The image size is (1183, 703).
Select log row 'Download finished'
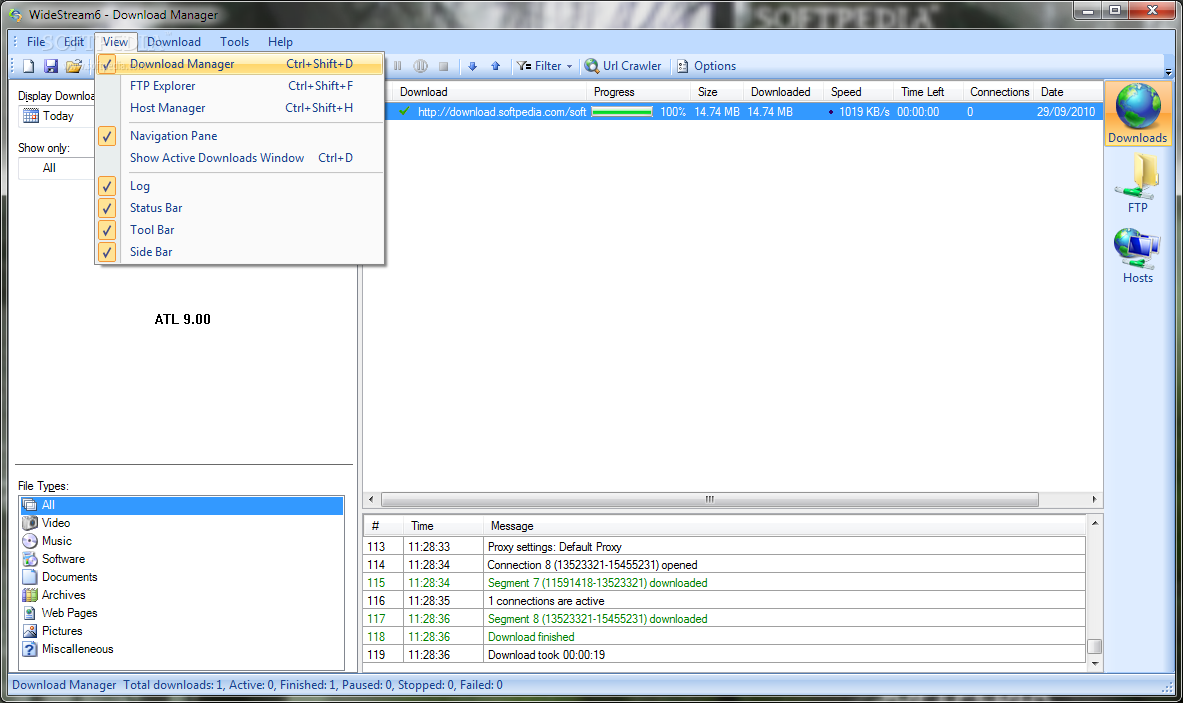(x=724, y=637)
